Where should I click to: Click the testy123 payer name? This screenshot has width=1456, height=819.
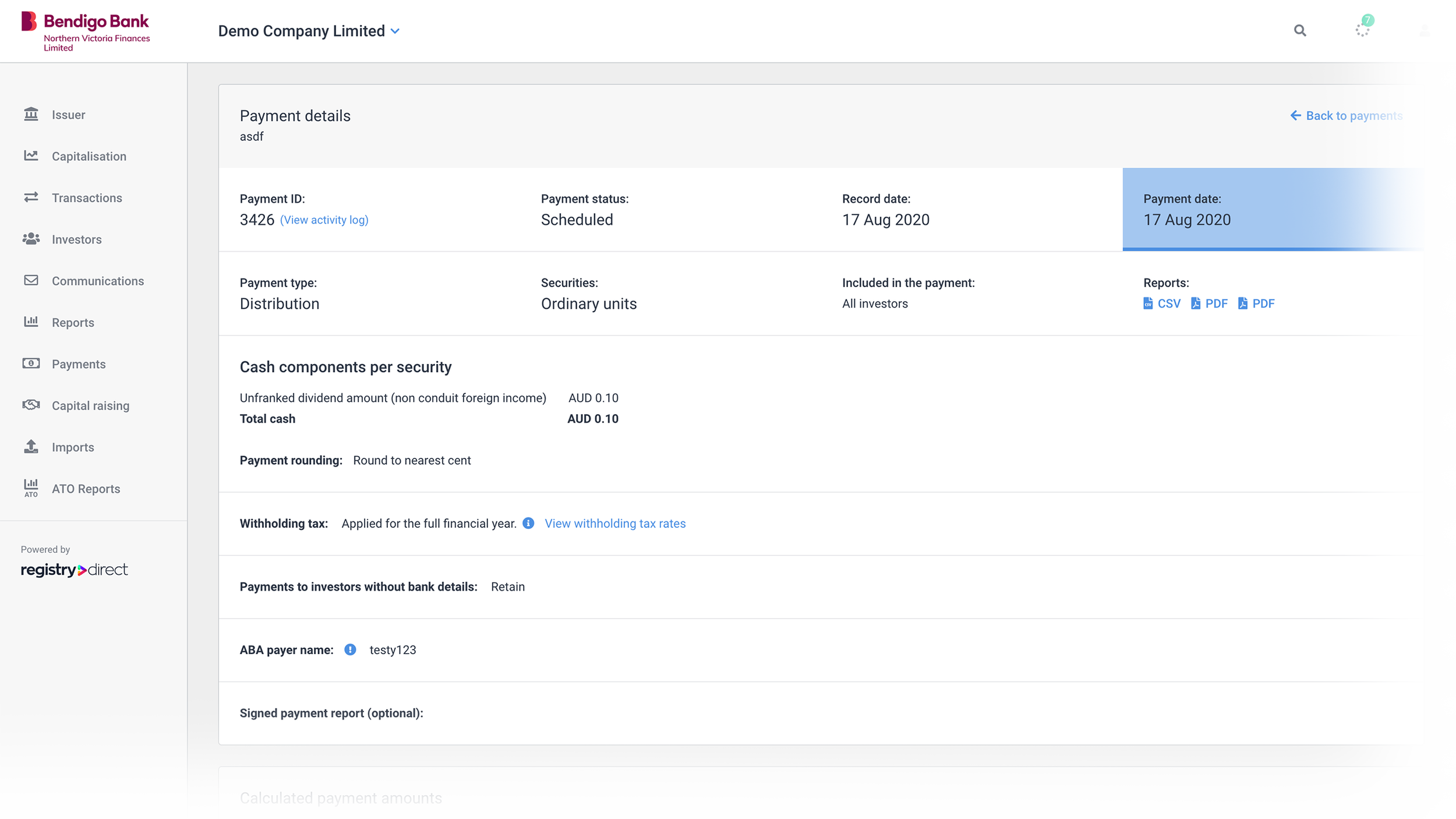pos(393,650)
